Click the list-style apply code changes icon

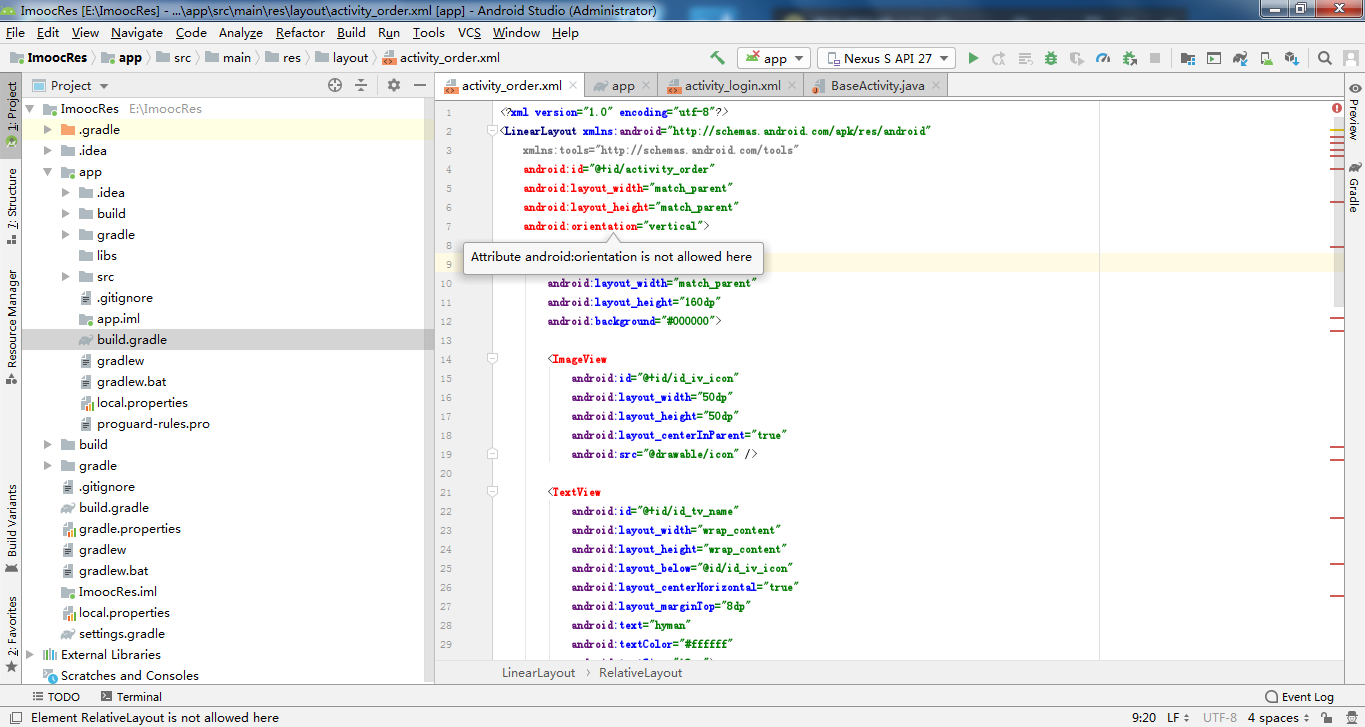point(1025,58)
